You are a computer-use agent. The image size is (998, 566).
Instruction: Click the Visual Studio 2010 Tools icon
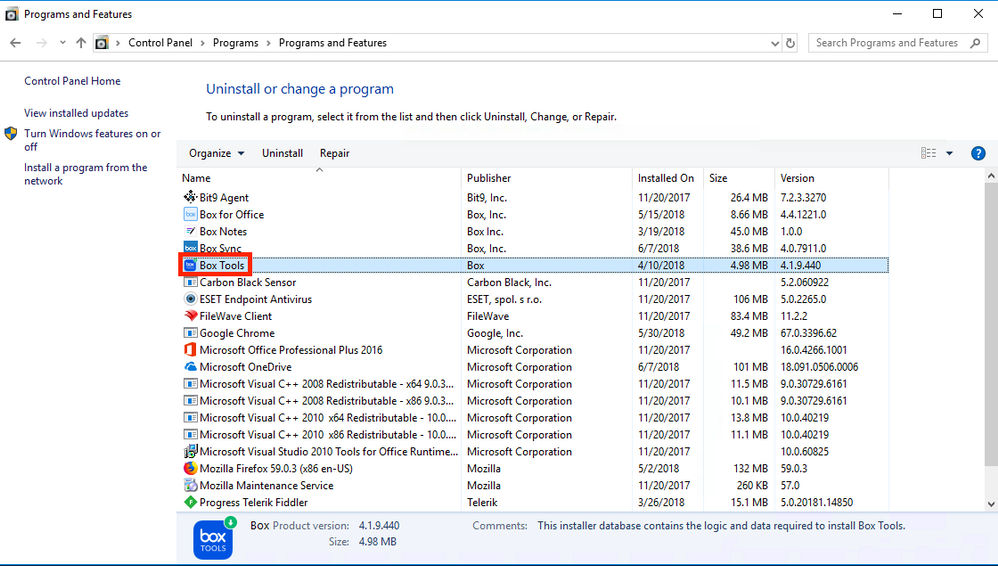pyautogui.click(x=190, y=451)
